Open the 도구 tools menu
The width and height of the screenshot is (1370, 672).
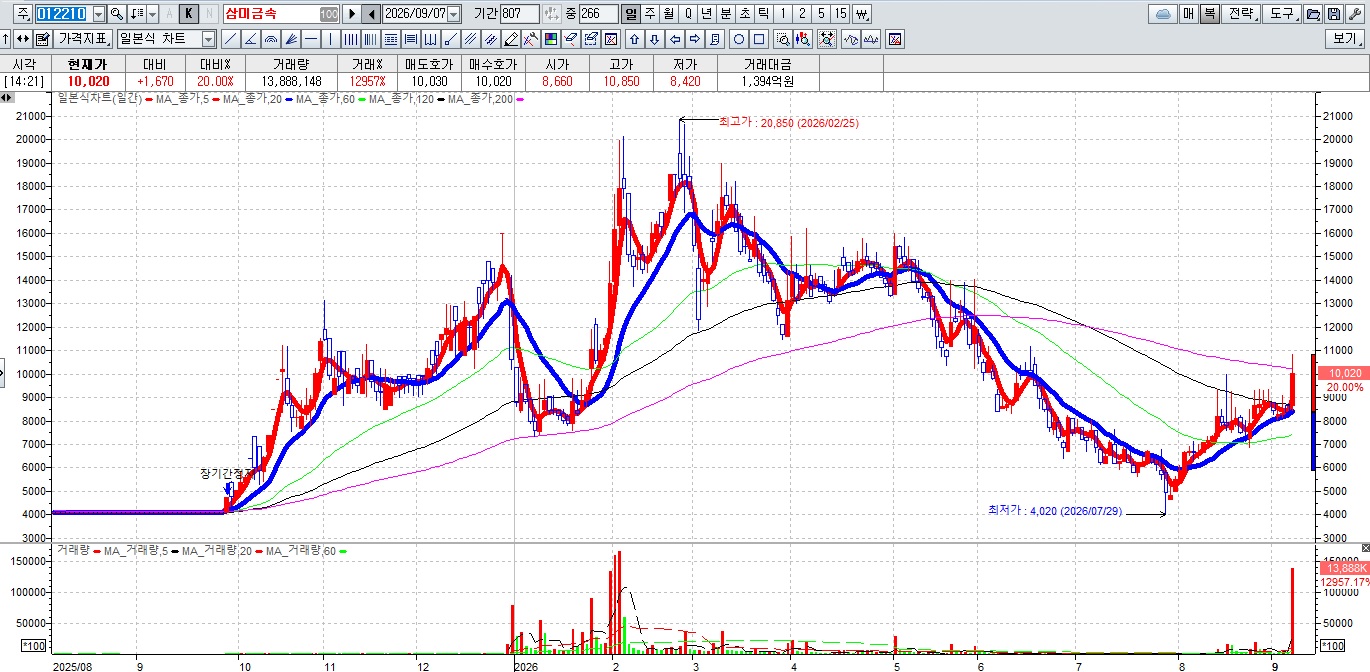pyautogui.click(x=1281, y=14)
